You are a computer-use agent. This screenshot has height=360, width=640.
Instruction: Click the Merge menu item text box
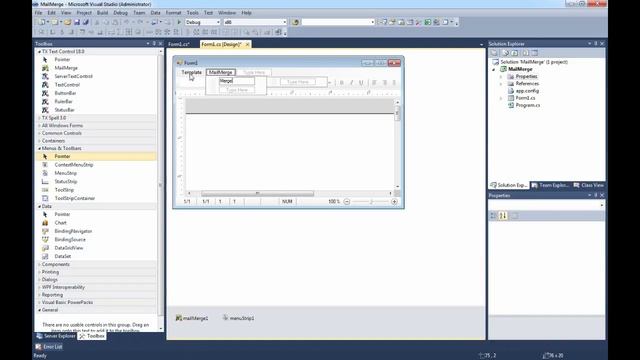coord(237,81)
